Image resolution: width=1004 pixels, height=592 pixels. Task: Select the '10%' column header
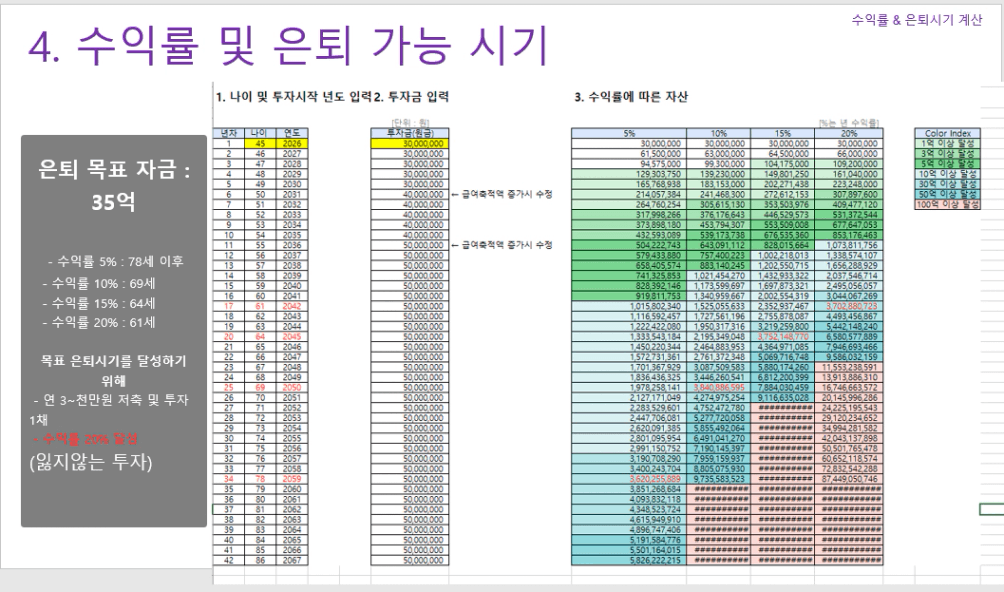(x=718, y=133)
